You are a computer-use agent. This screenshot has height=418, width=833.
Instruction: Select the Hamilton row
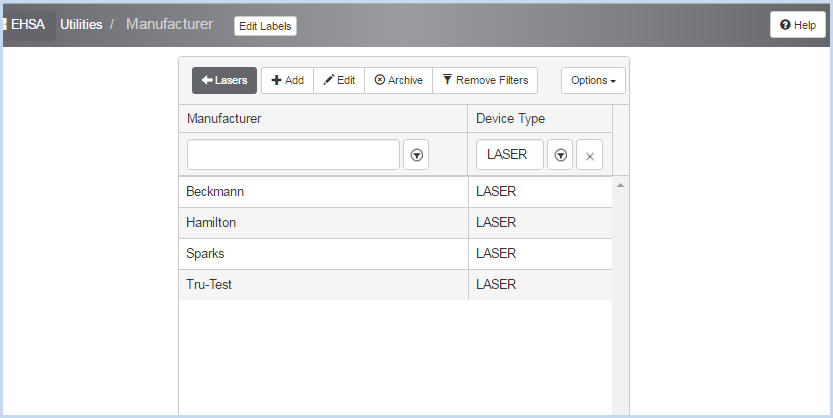coord(395,223)
